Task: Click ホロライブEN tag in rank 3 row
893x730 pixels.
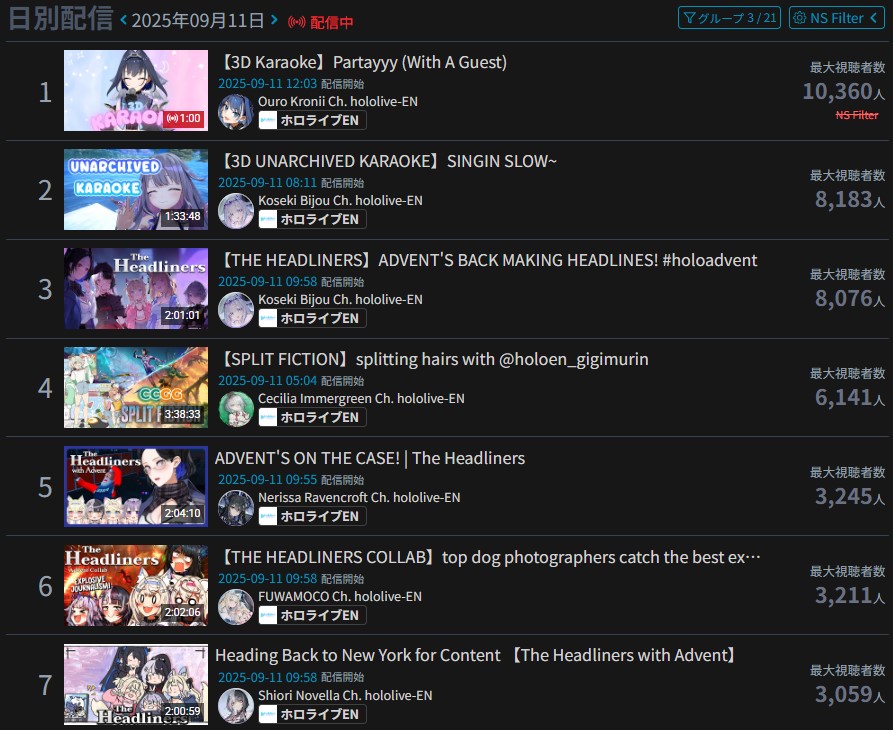Action: pos(312,318)
